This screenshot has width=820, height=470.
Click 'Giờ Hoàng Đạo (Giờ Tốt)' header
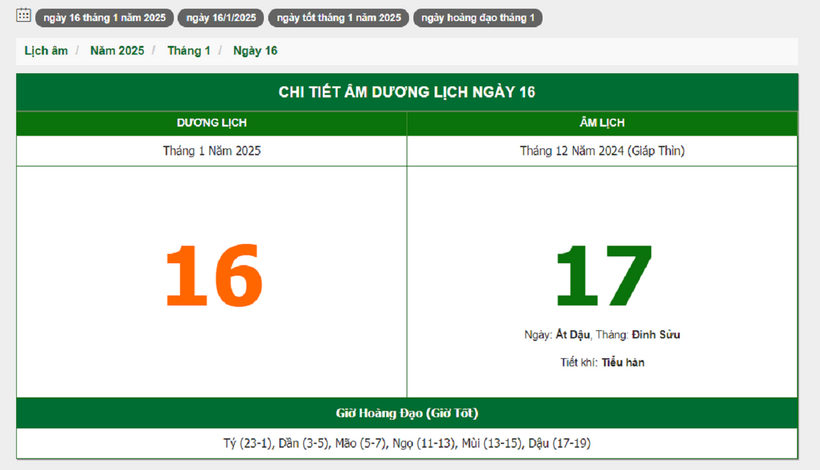(407, 413)
